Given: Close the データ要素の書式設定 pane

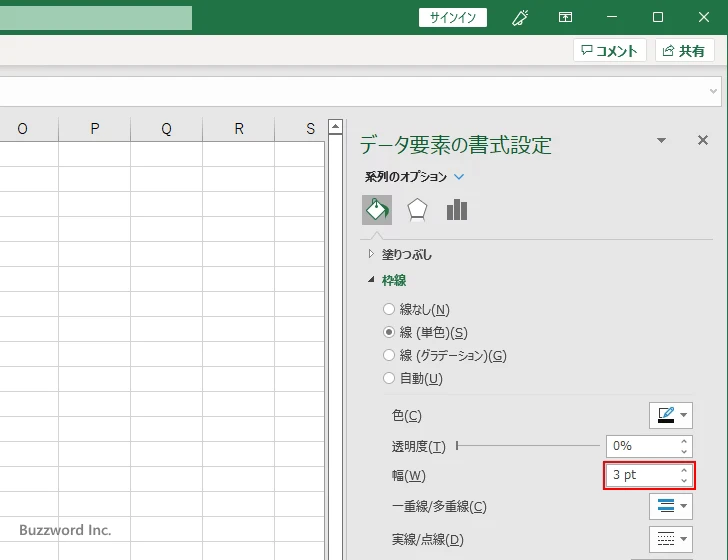Looking at the screenshot, I should [x=702, y=141].
